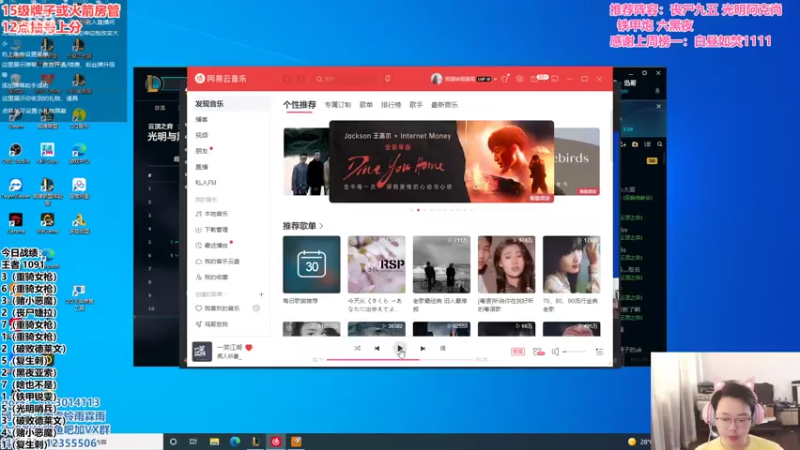This screenshot has width=800, height=450.
Task: Add a new playlist with plus icon
Action: click(261, 294)
